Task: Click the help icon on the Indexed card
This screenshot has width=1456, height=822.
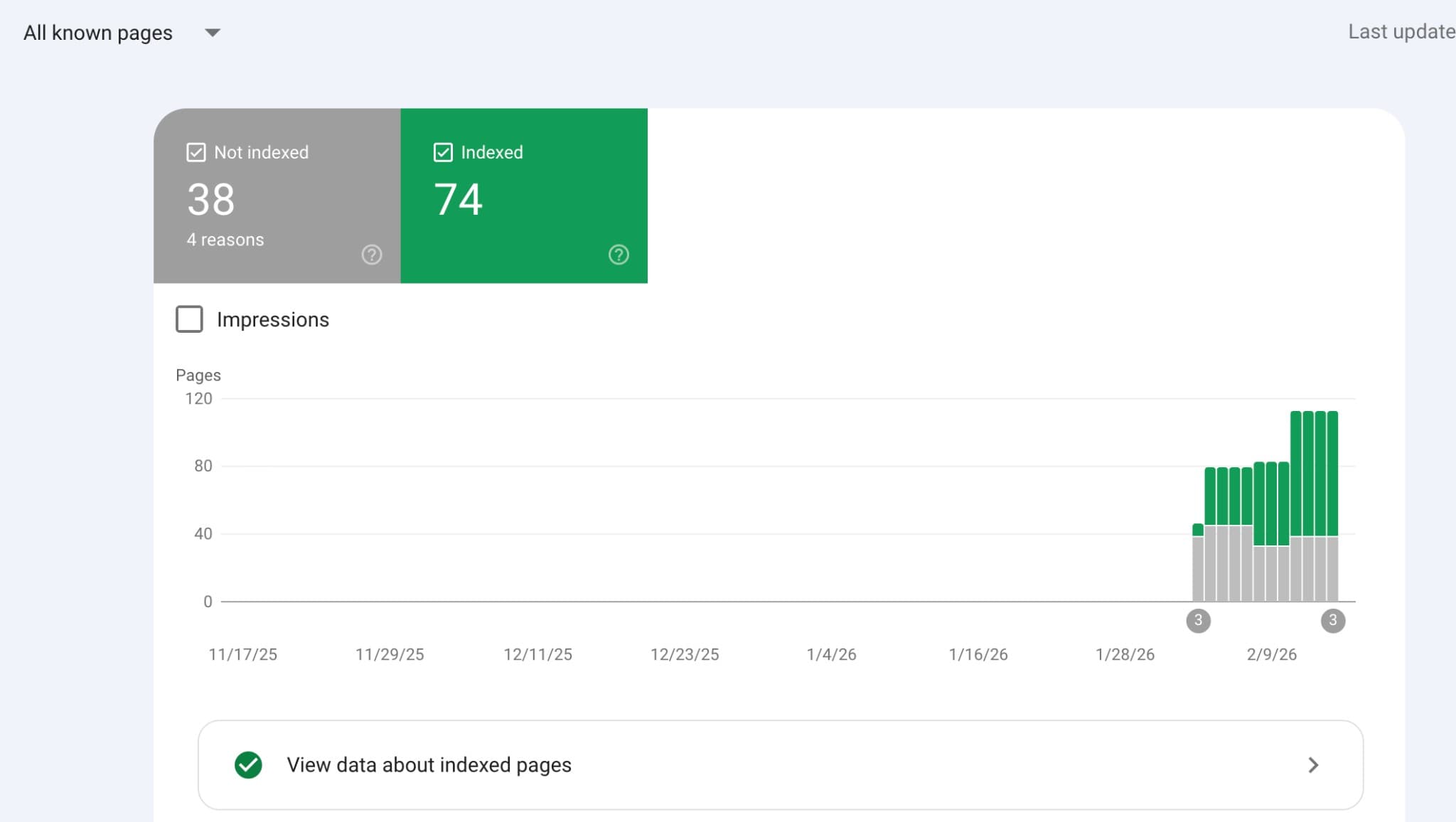Action: tap(619, 255)
